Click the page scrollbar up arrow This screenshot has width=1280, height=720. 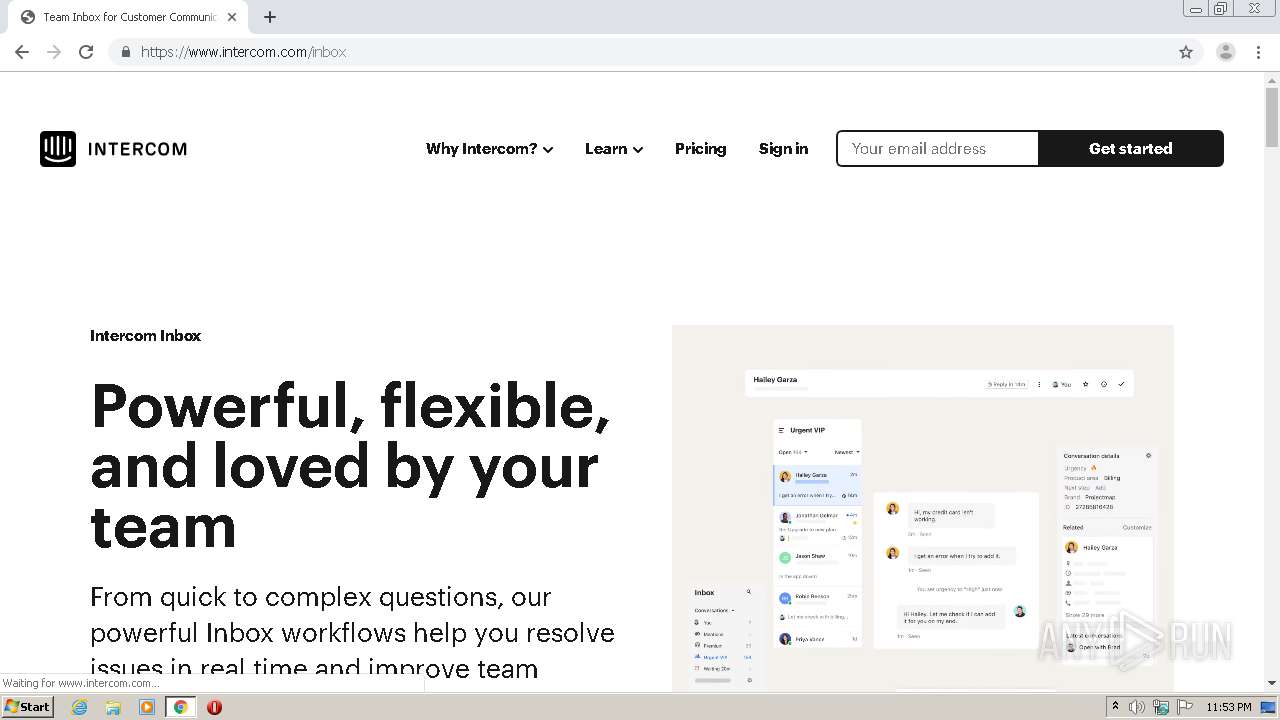[1272, 79]
